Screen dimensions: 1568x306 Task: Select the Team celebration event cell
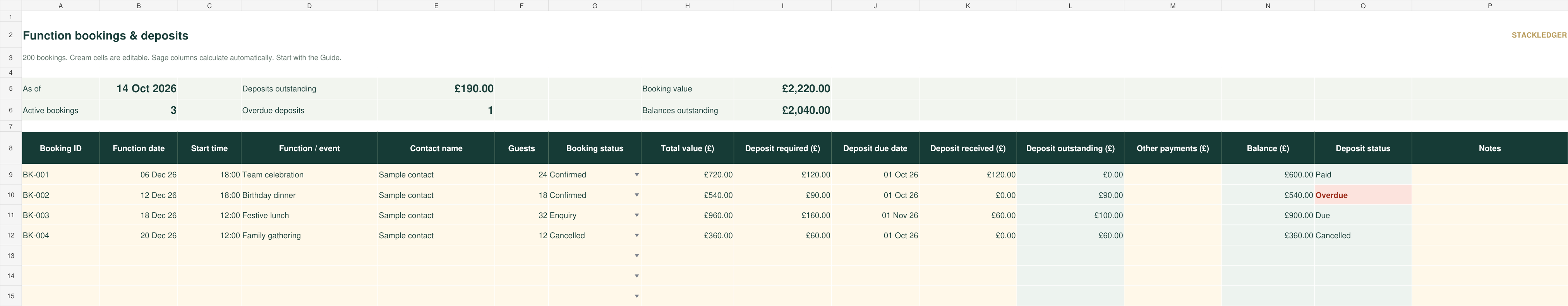[x=309, y=175]
